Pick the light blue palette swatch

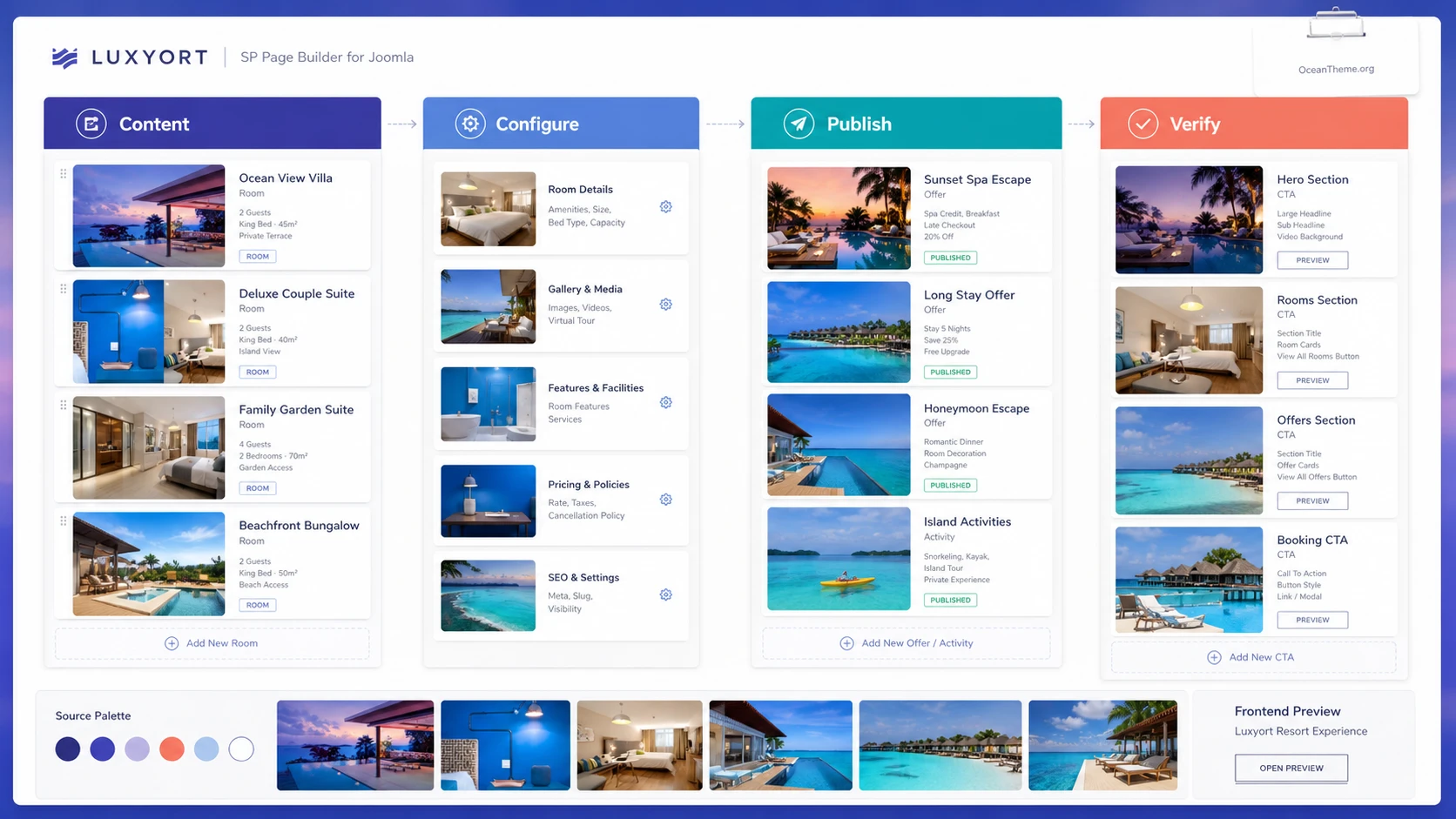[x=206, y=749]
